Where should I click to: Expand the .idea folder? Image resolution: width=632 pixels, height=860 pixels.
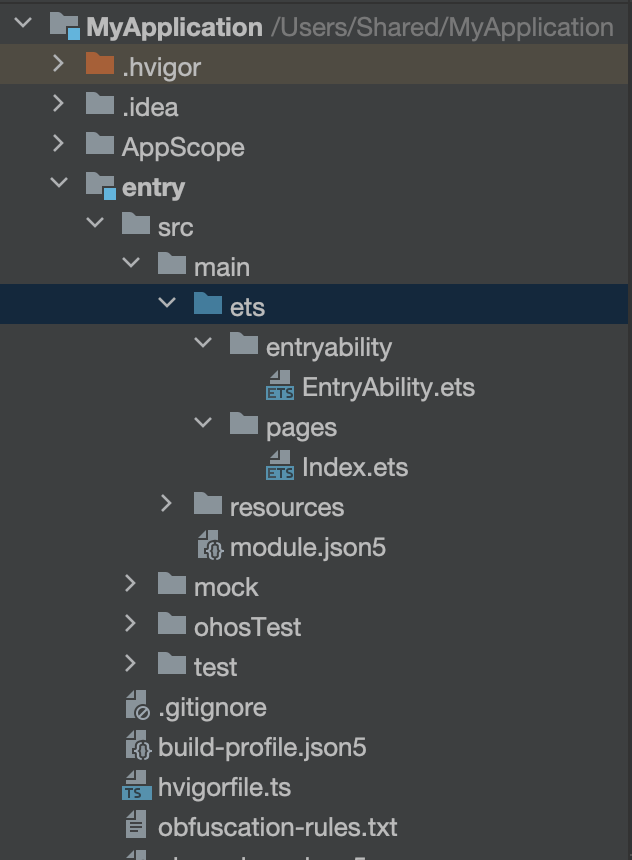pyautogui.click(x=58, y=104)
